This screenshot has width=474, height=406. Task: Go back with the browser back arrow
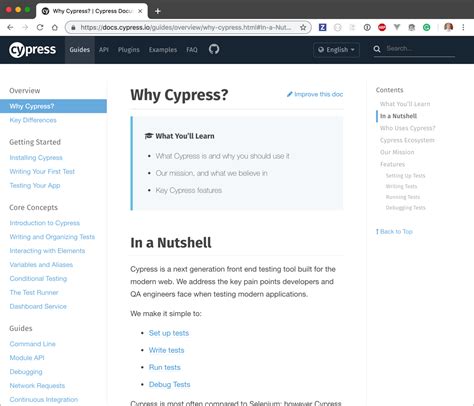(10, 27)
